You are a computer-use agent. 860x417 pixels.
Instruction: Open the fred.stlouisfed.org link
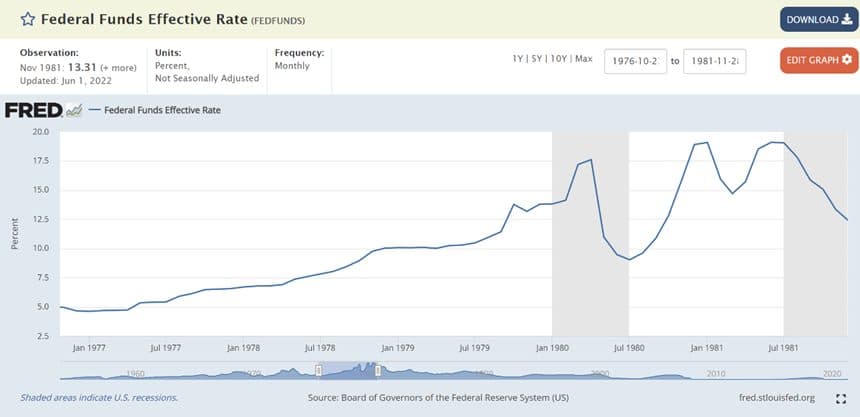point(777,398)
